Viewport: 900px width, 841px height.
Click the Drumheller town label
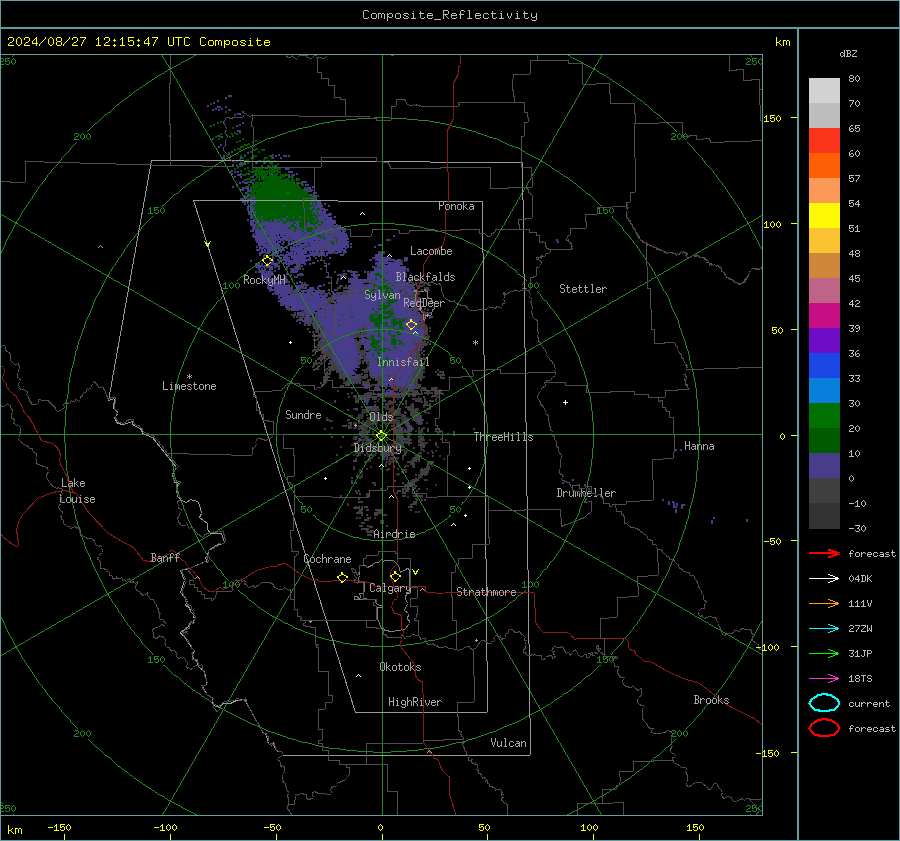point(586,493)
